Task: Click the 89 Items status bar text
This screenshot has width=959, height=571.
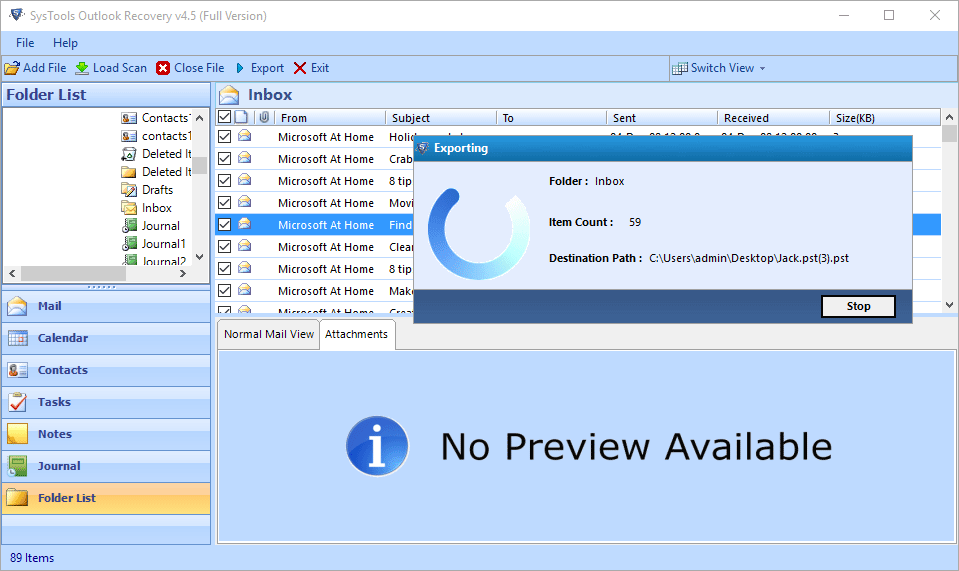Action: (x=32, y=558)
